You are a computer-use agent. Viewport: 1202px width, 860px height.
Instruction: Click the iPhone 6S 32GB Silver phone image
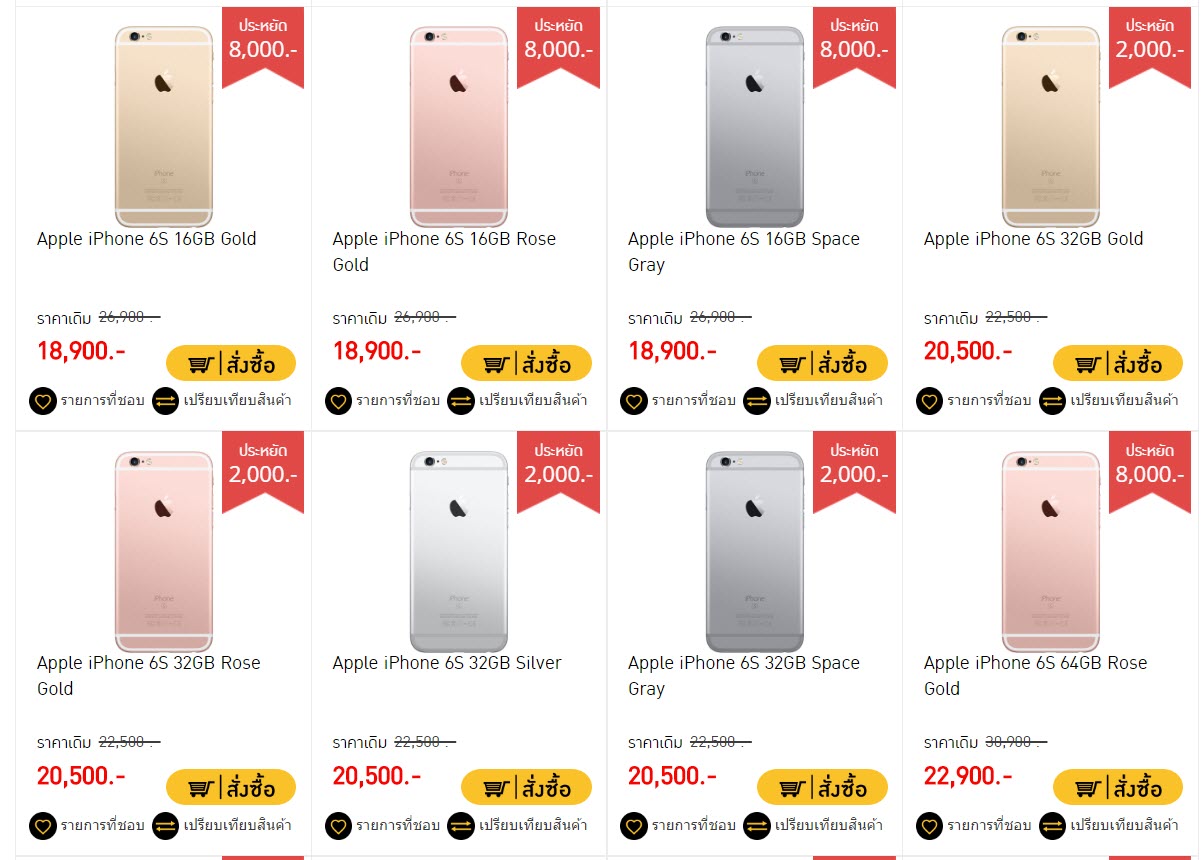(x=459, y=551)
